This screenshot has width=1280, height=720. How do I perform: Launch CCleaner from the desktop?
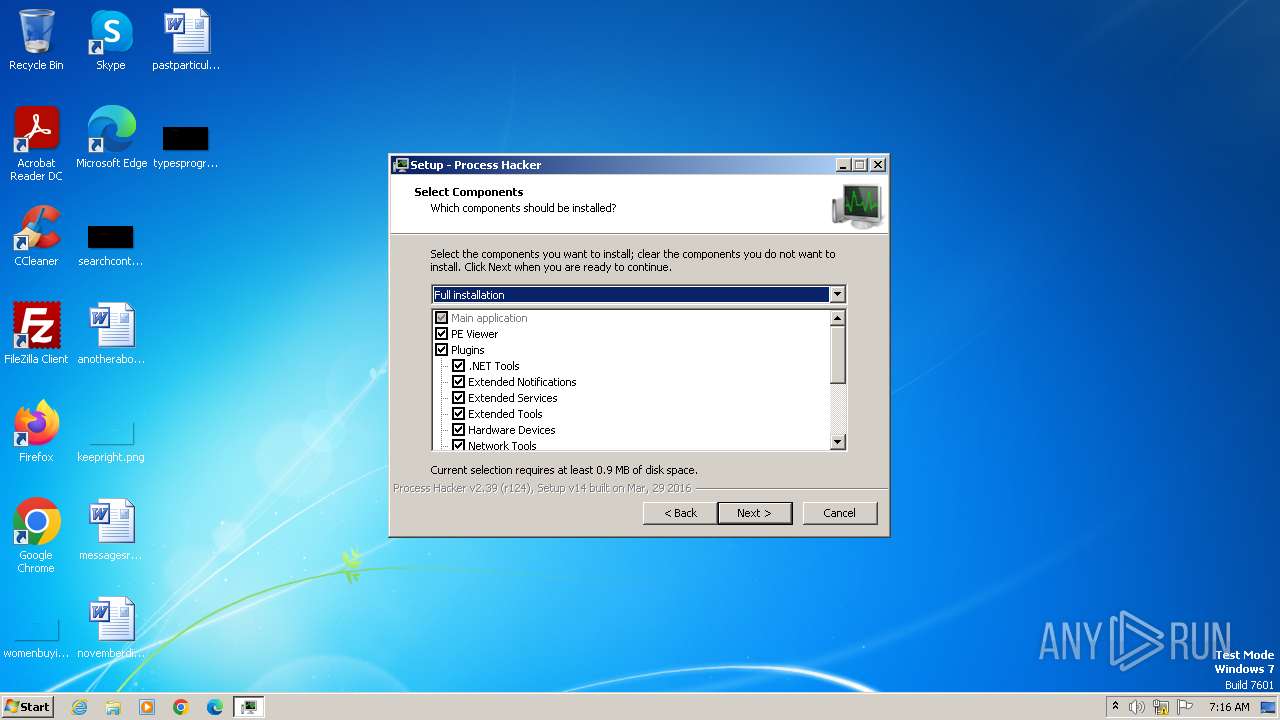[x=36, y=236]
